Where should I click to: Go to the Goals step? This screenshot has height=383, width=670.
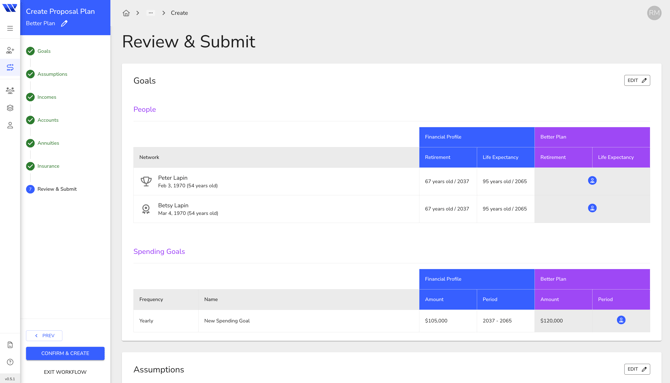44,51
